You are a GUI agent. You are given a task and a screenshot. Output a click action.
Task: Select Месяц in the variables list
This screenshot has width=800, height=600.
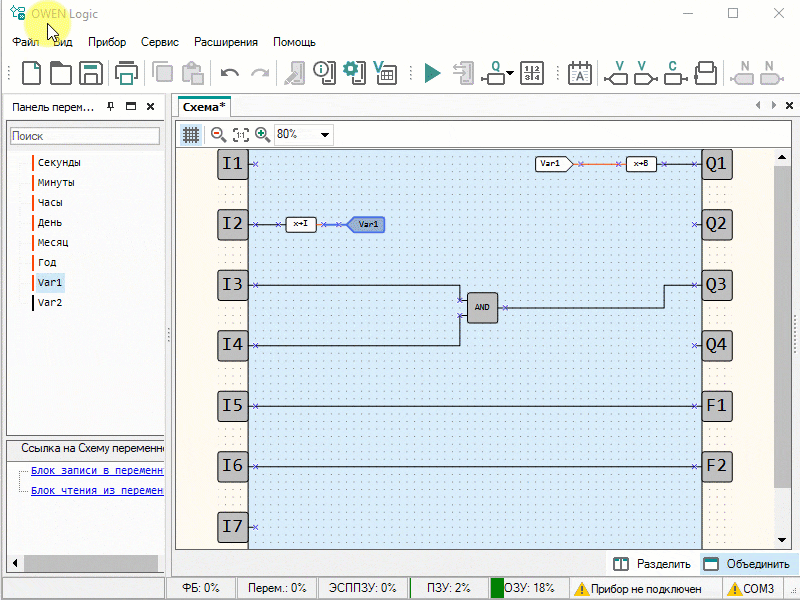click(53, 242)
